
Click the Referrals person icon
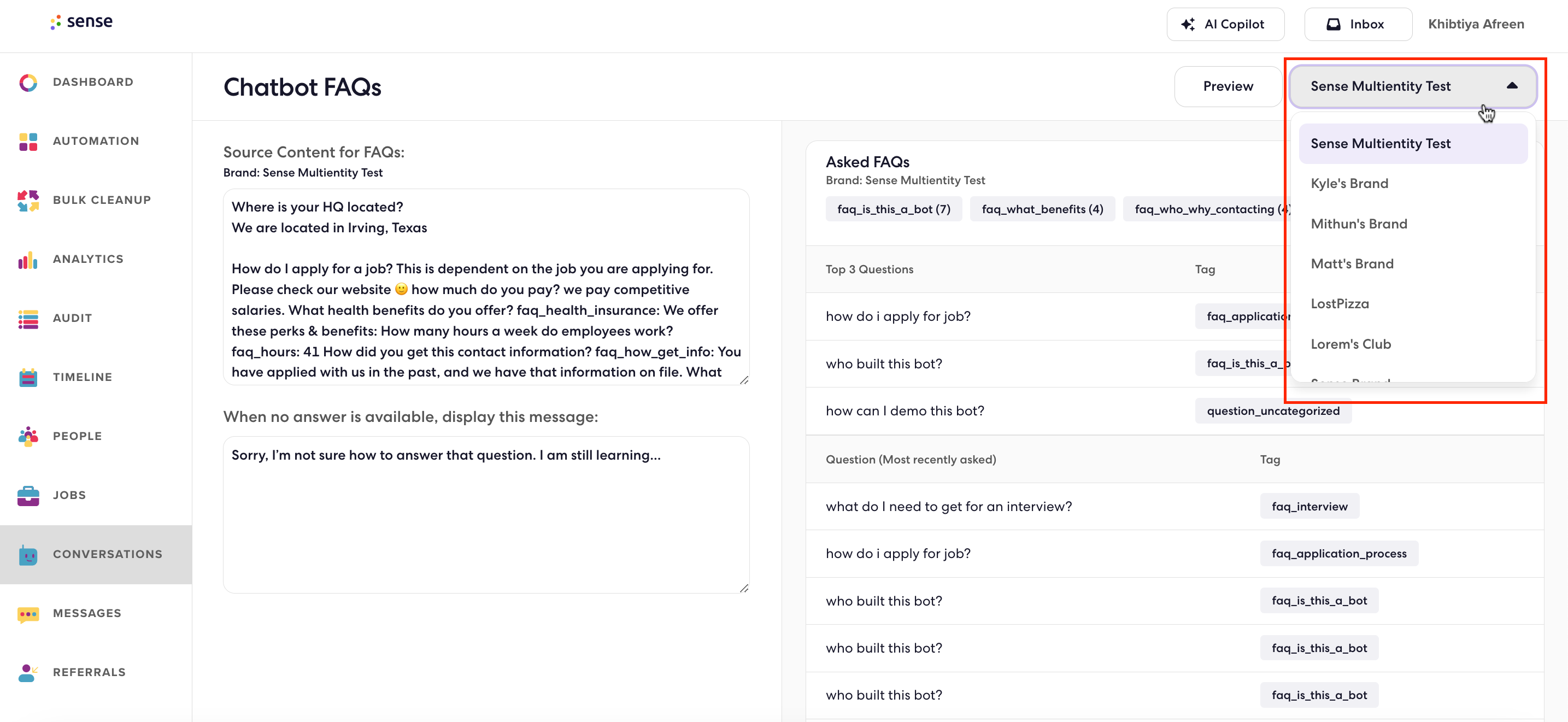point(28,673)
